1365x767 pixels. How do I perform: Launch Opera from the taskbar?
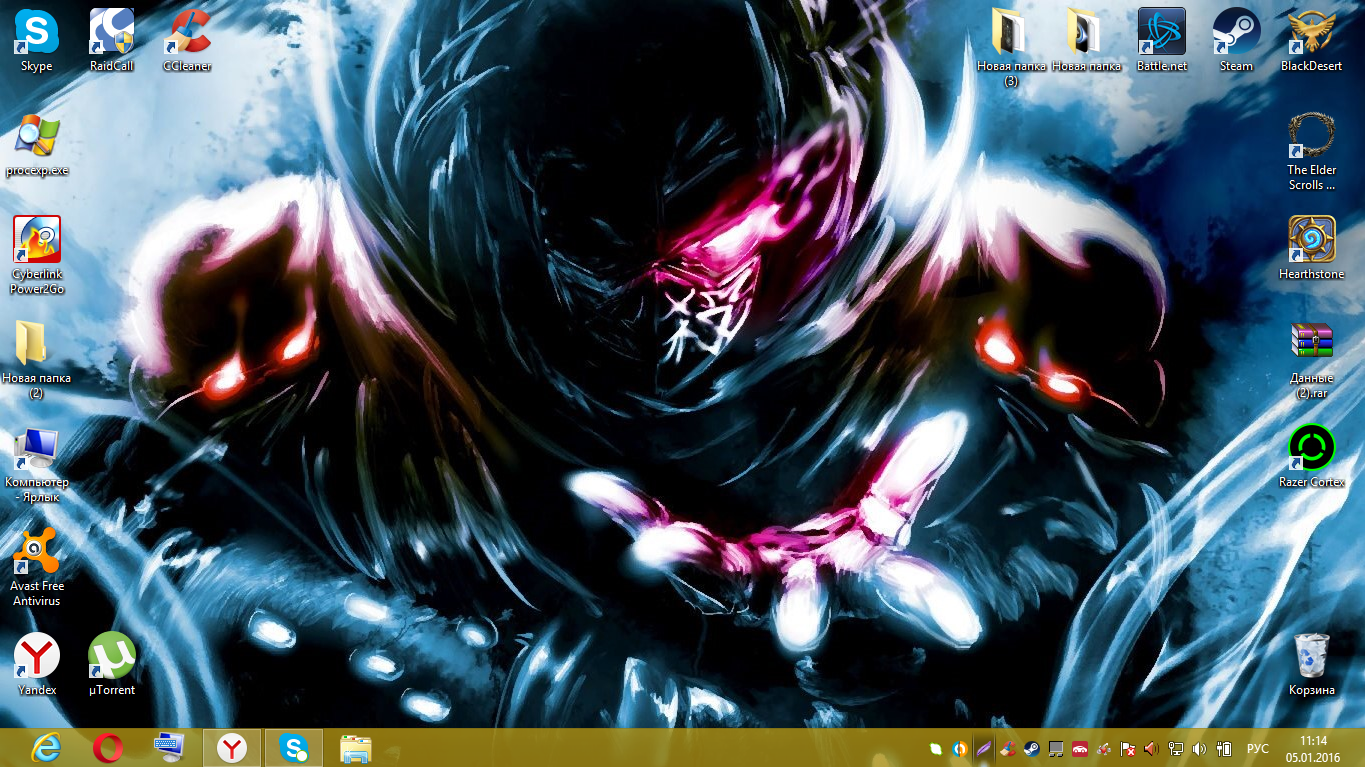point(107,748)
